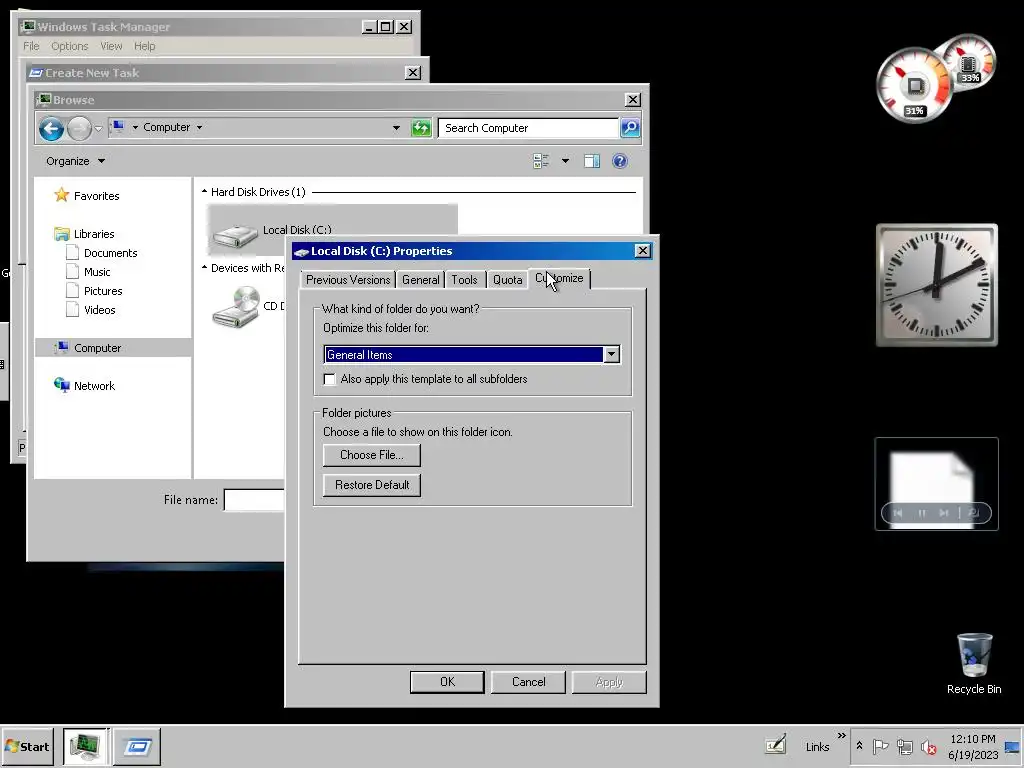Click the Search Computer field
Viewport: 1024px width, 768px height.
(528, 128)
